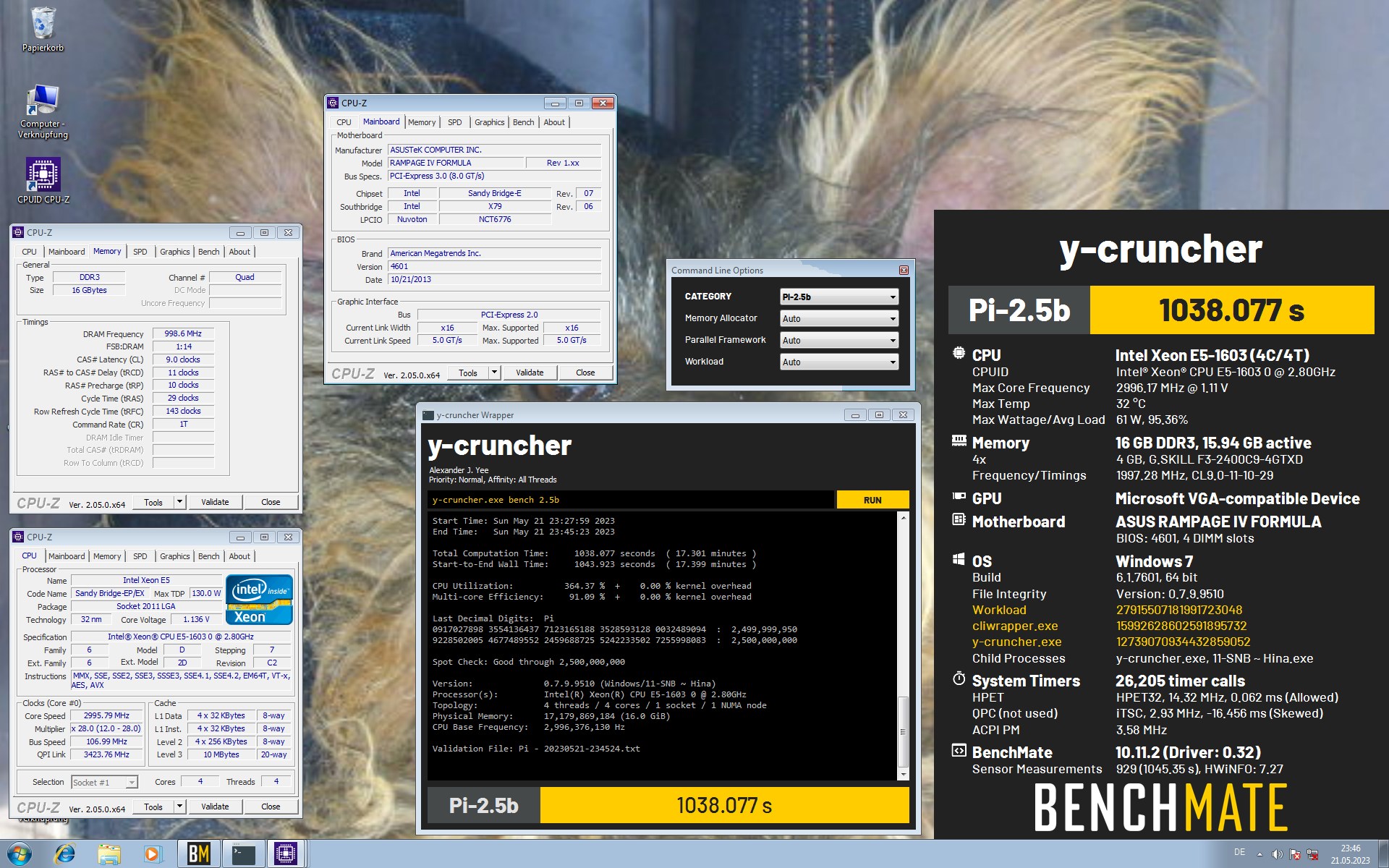Click scroll down arrow in y-cruncher output
1389x868 pixels.
903,774
